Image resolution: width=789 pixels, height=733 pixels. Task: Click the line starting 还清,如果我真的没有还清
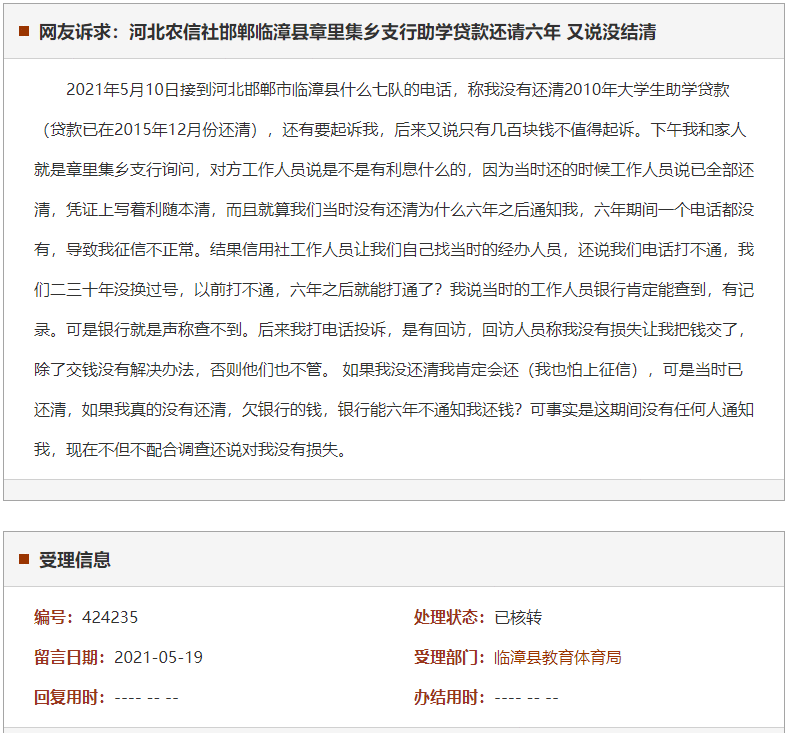pyautogui.click(x=394, y=410)
